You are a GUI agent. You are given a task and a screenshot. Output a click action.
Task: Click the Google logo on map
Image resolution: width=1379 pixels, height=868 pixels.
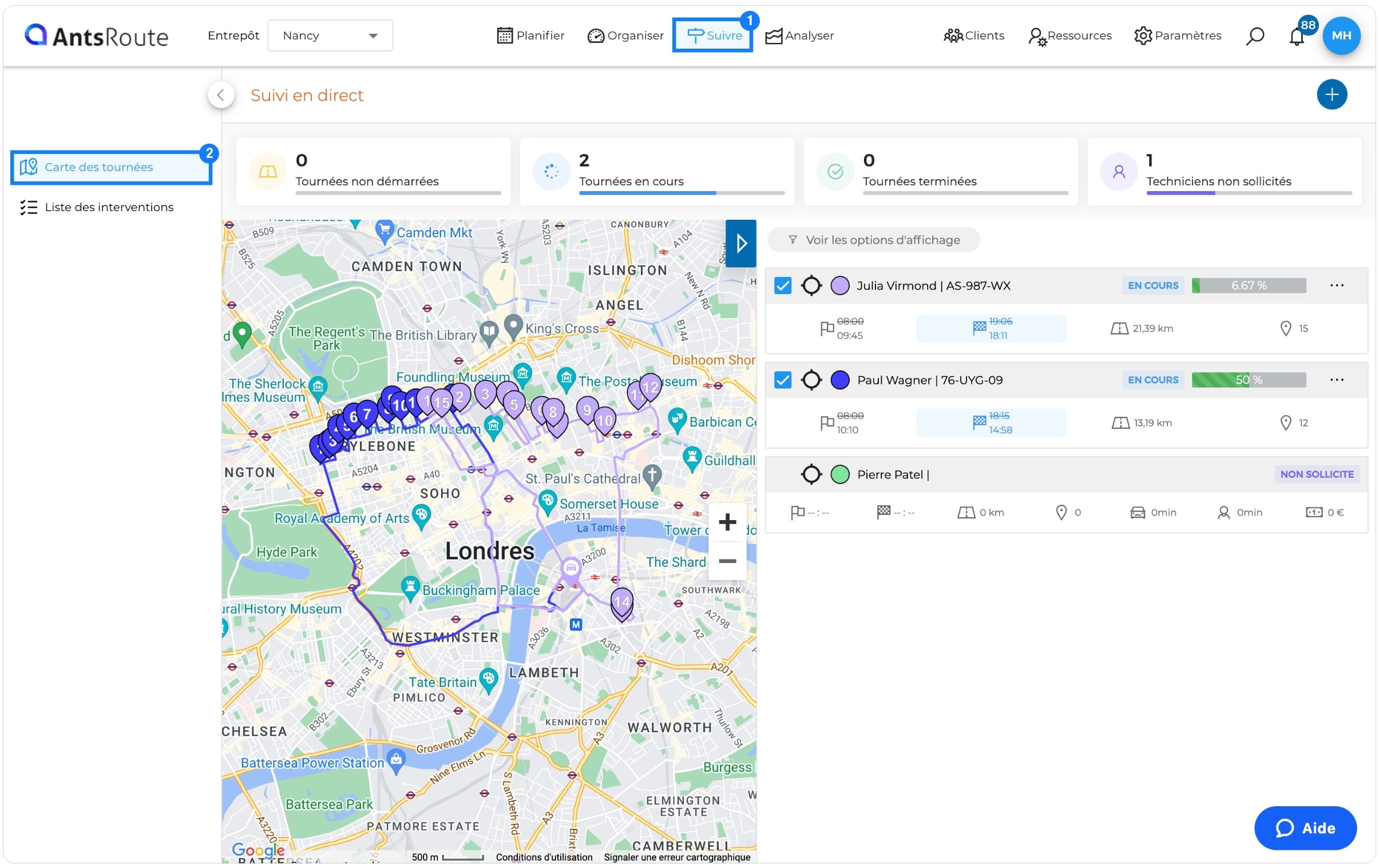[258, 850]
